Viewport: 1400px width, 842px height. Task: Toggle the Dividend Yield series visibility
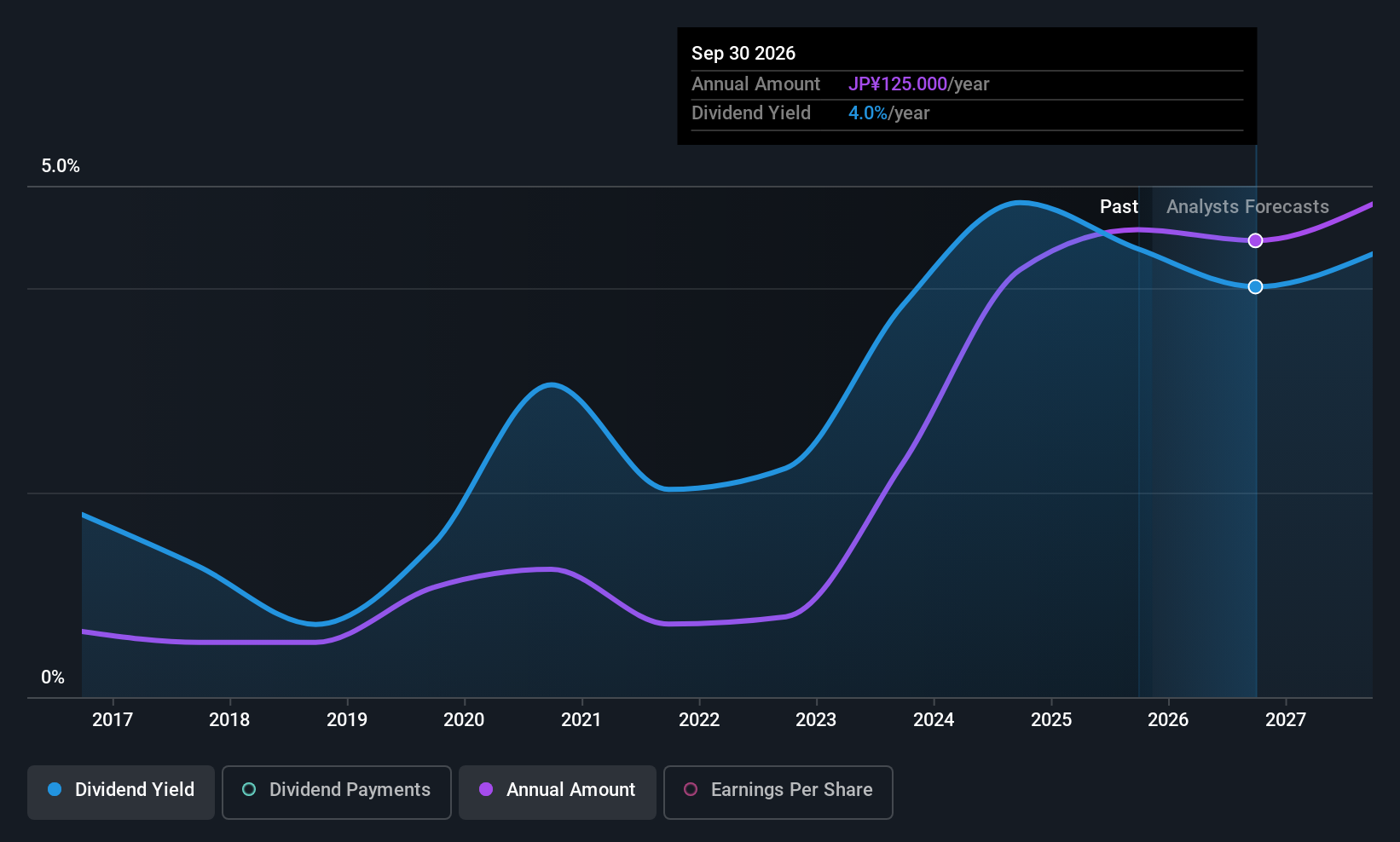pyautogui.click(x=120, y=791)
